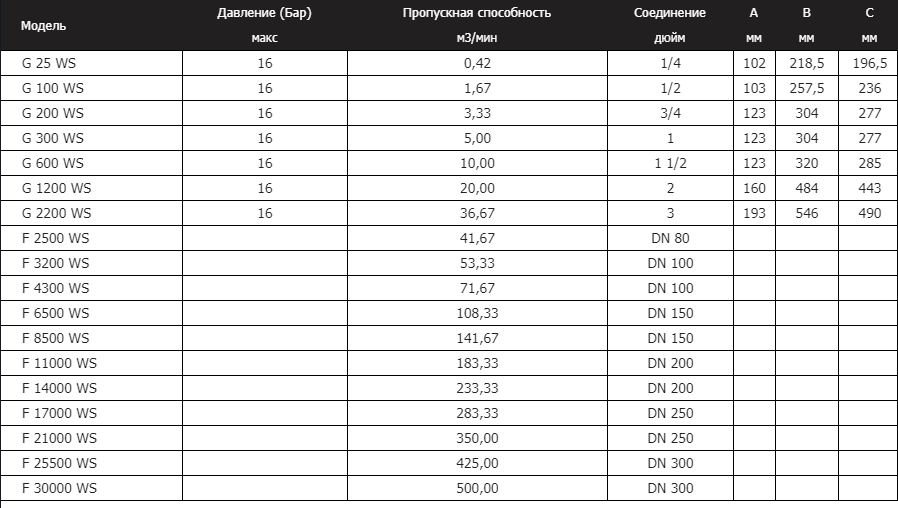Click the 1 1/2 connection value

click(x=670, y=163)
